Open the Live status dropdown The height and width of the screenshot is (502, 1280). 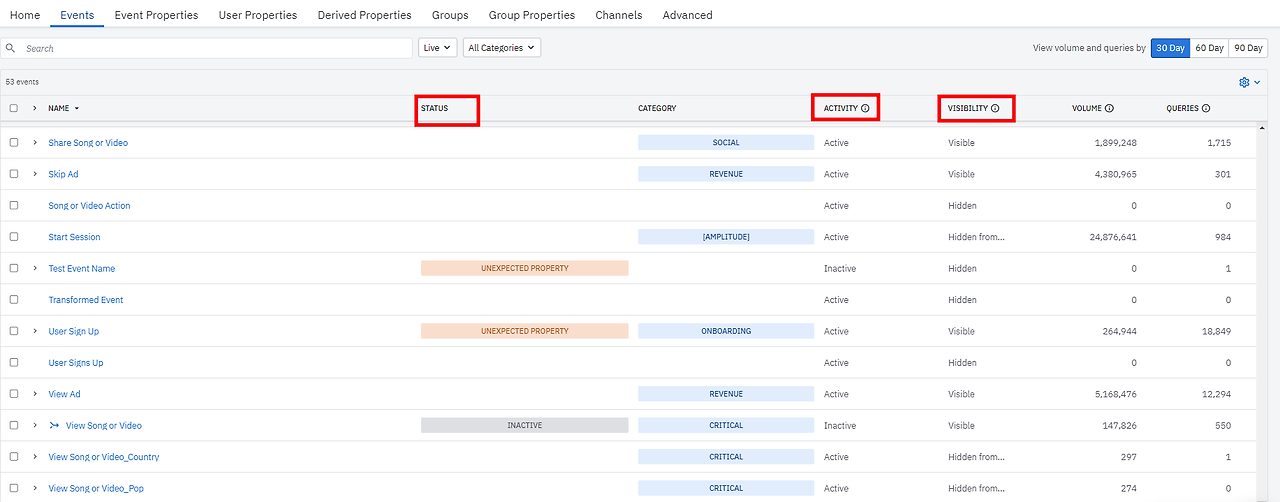pyautogui.click(x=438, y=48)
